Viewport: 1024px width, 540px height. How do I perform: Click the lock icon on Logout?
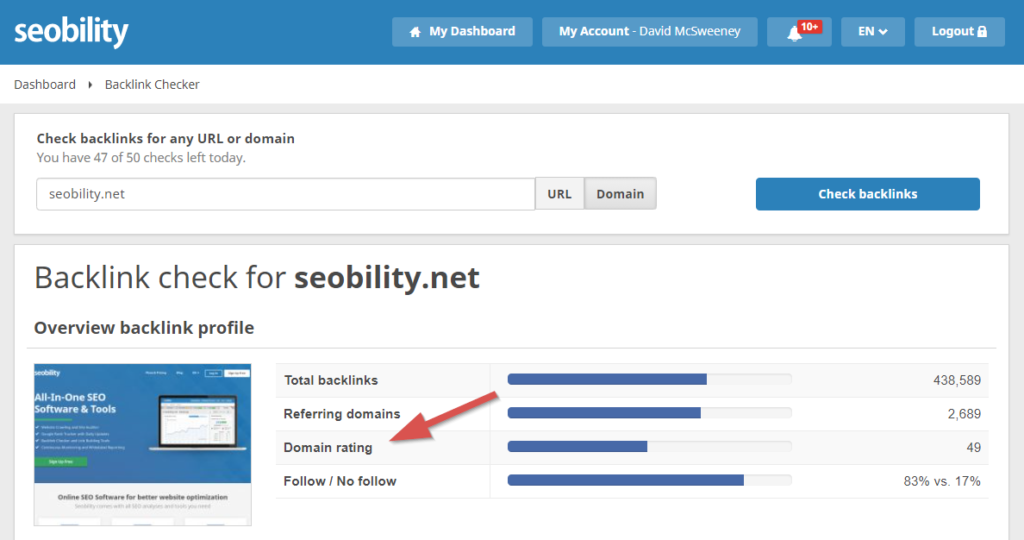click(x=982, y=31)
